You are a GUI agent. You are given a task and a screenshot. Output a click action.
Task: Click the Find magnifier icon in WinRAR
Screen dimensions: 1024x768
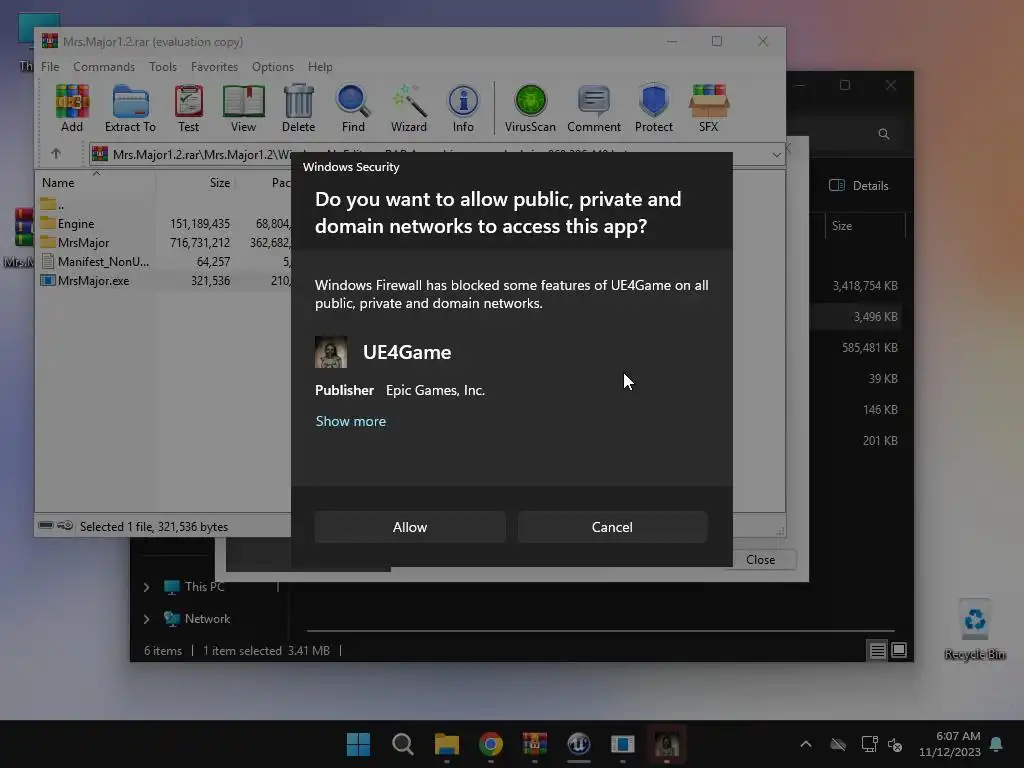coord(353,108)
